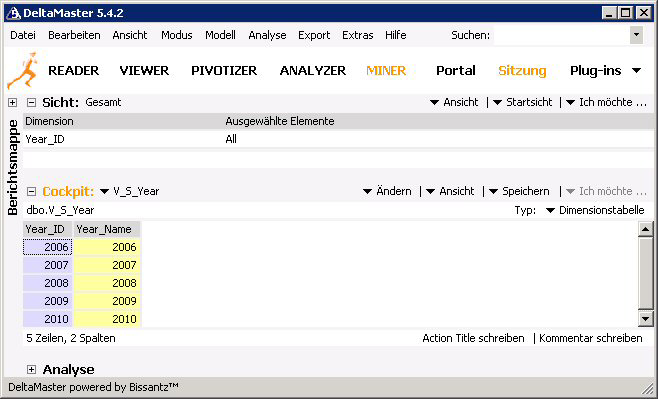658x399 pixels.
Task: Select Year_Name cell 2010
Action: pos(107,319)
